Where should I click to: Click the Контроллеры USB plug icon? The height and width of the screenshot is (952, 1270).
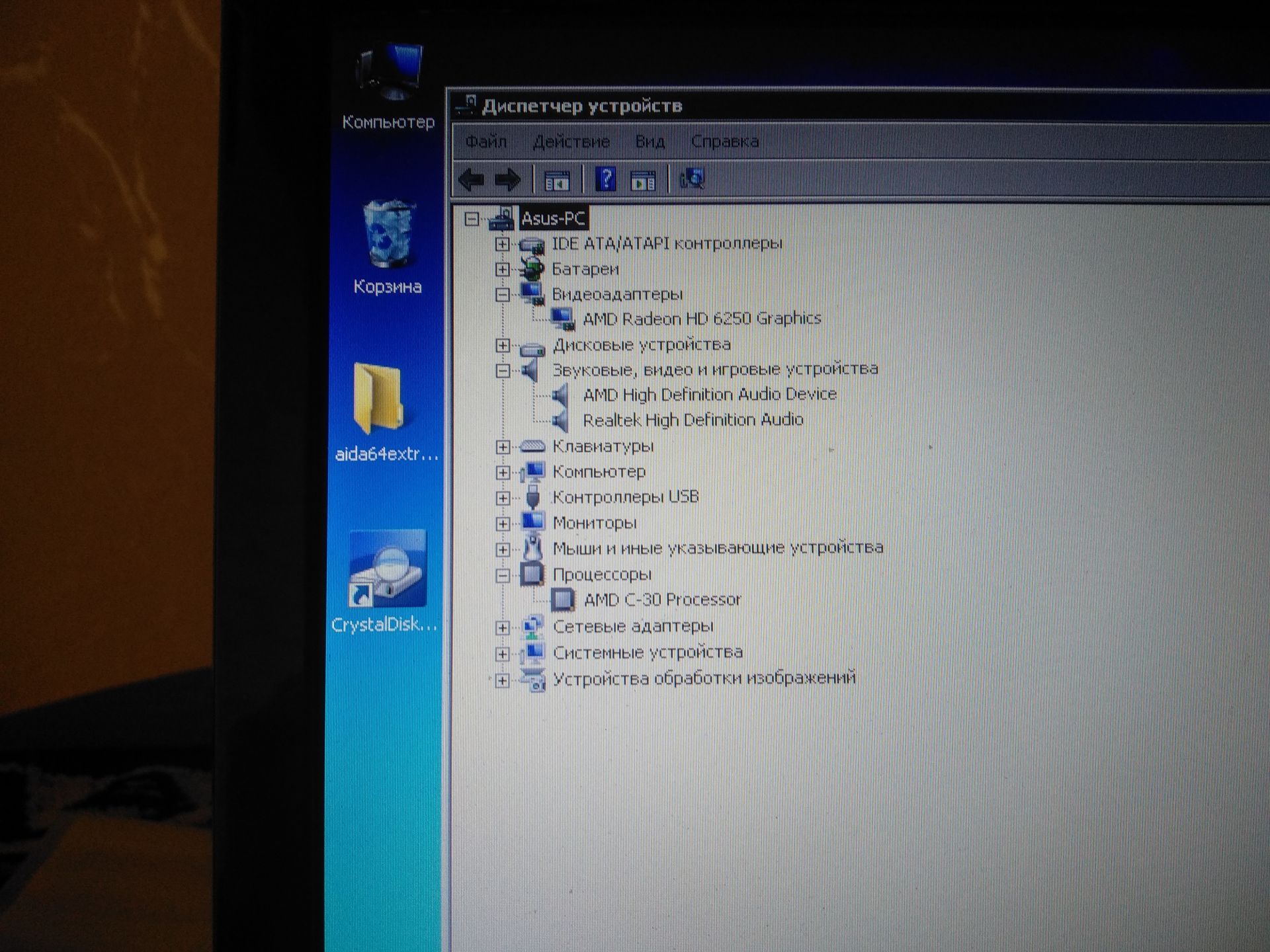point(532,496)
